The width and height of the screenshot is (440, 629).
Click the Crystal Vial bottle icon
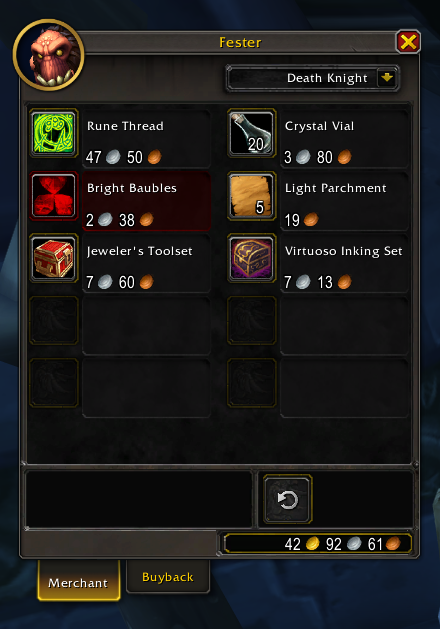pos(251,133)
